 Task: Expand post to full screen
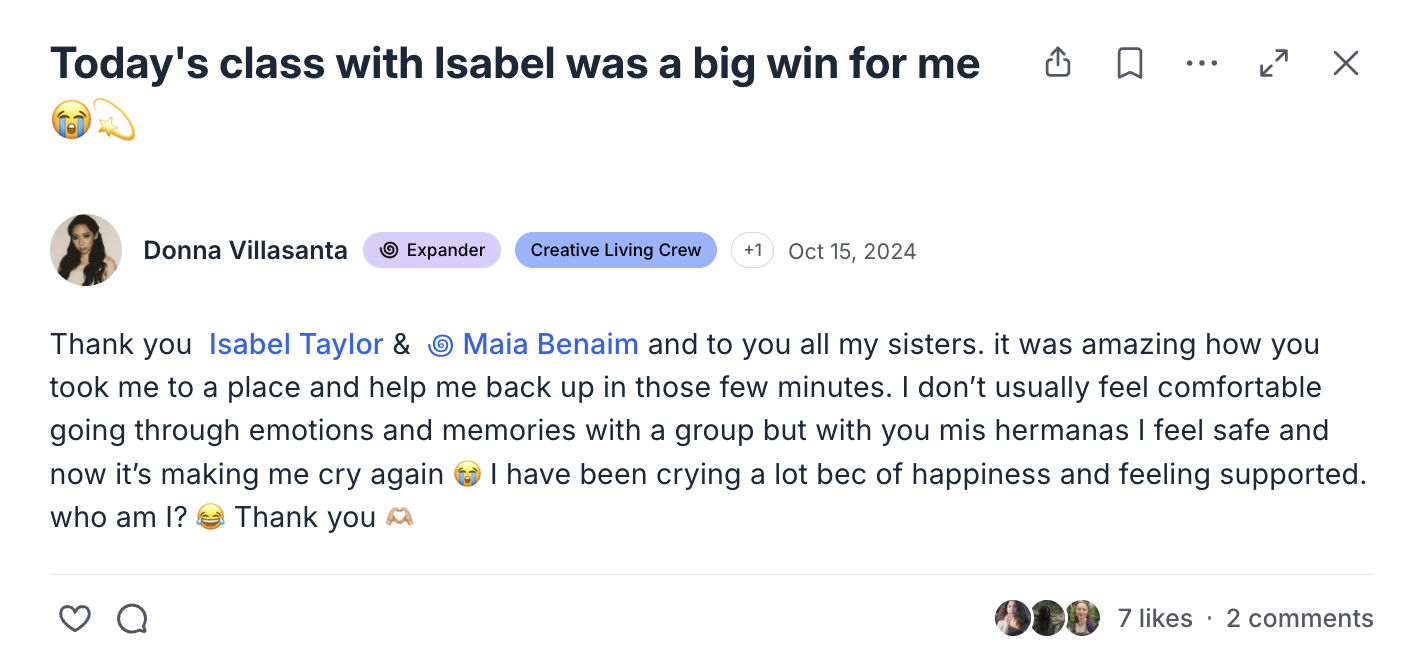[x=1274, y=63]
